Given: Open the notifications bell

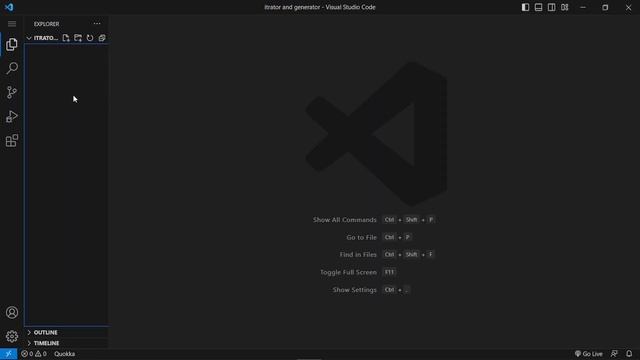Looking at the screenshot, I should click(629, 354).
